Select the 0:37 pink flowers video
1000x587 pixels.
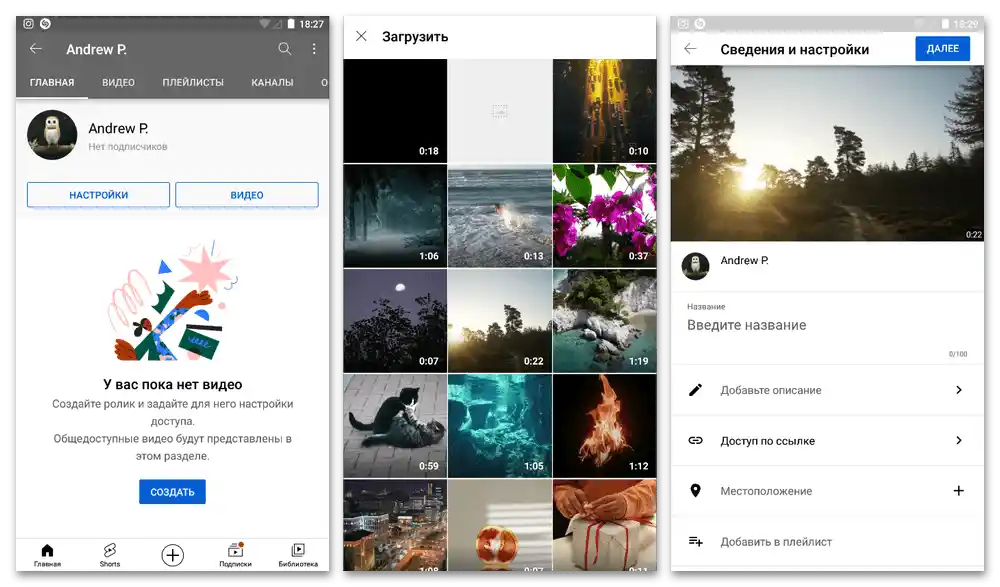coord(605,216)
